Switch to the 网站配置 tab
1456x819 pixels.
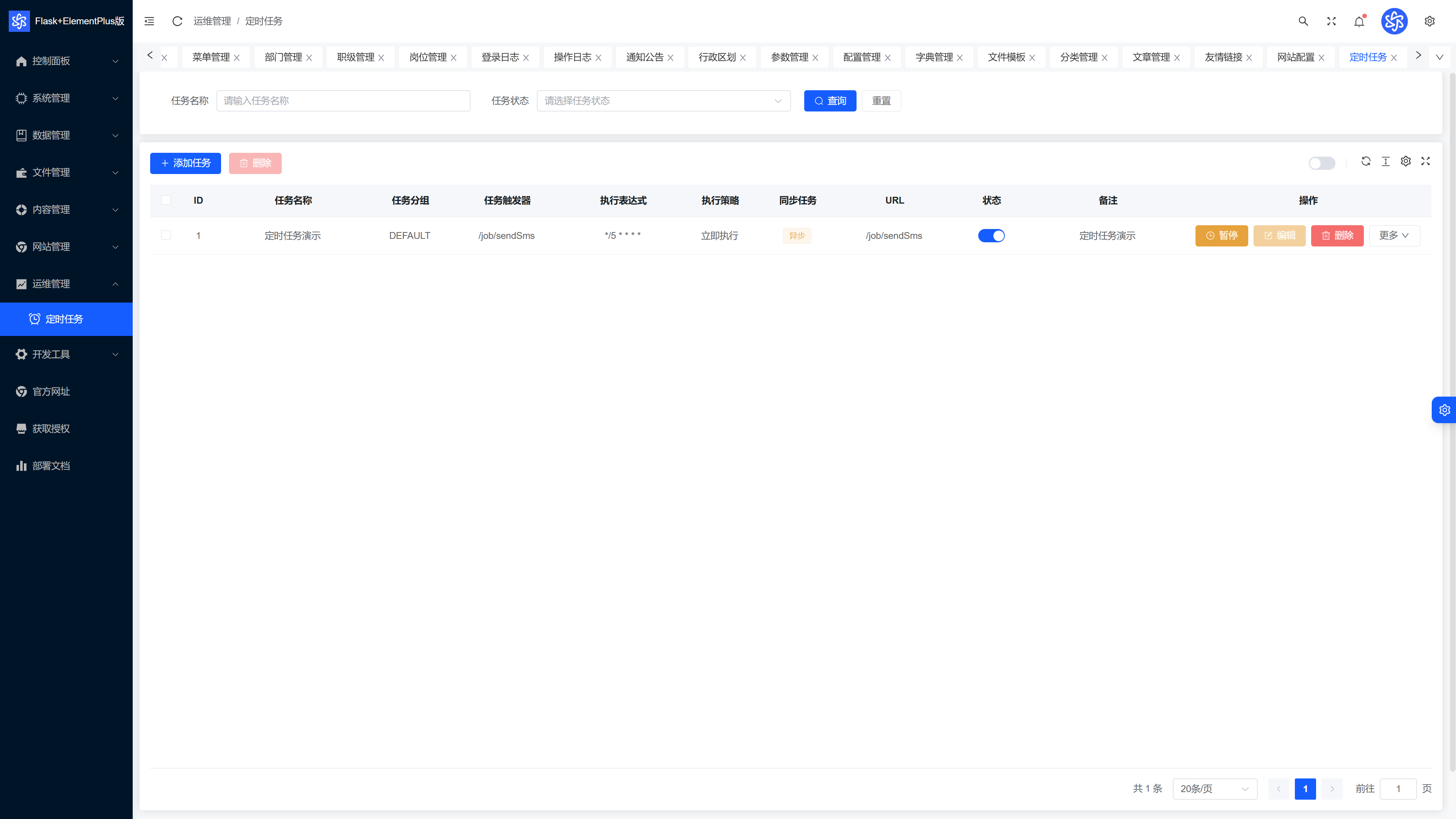pos(1296,57)
